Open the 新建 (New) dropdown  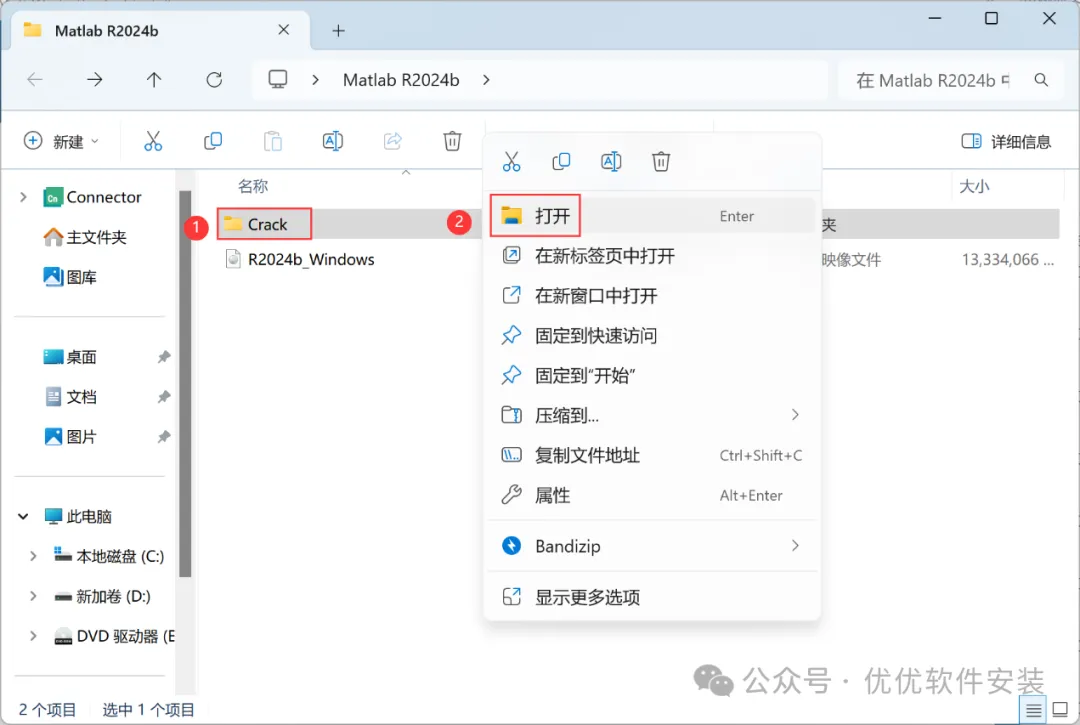point(62,141)
